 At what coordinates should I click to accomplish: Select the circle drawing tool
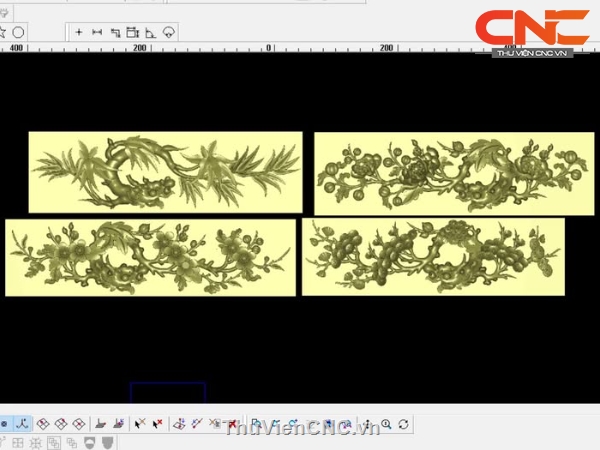tap(18, 32)
